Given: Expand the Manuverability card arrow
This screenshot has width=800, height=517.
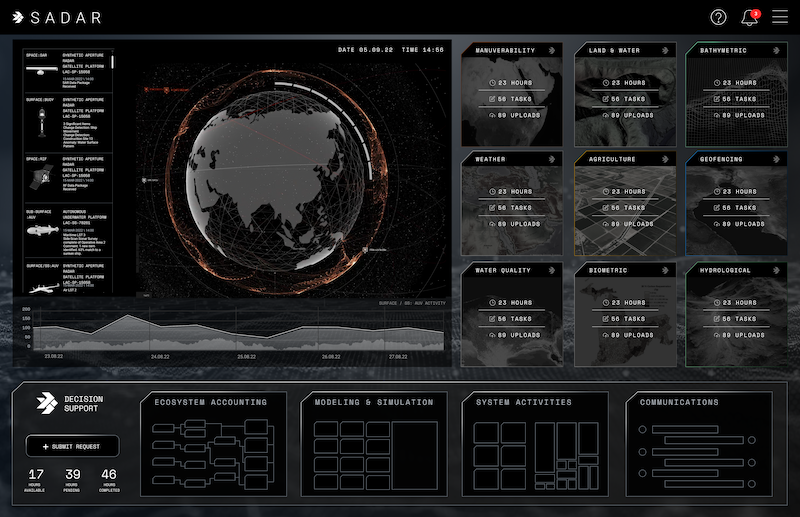Looking at the screenshot, I should point(552,51).
